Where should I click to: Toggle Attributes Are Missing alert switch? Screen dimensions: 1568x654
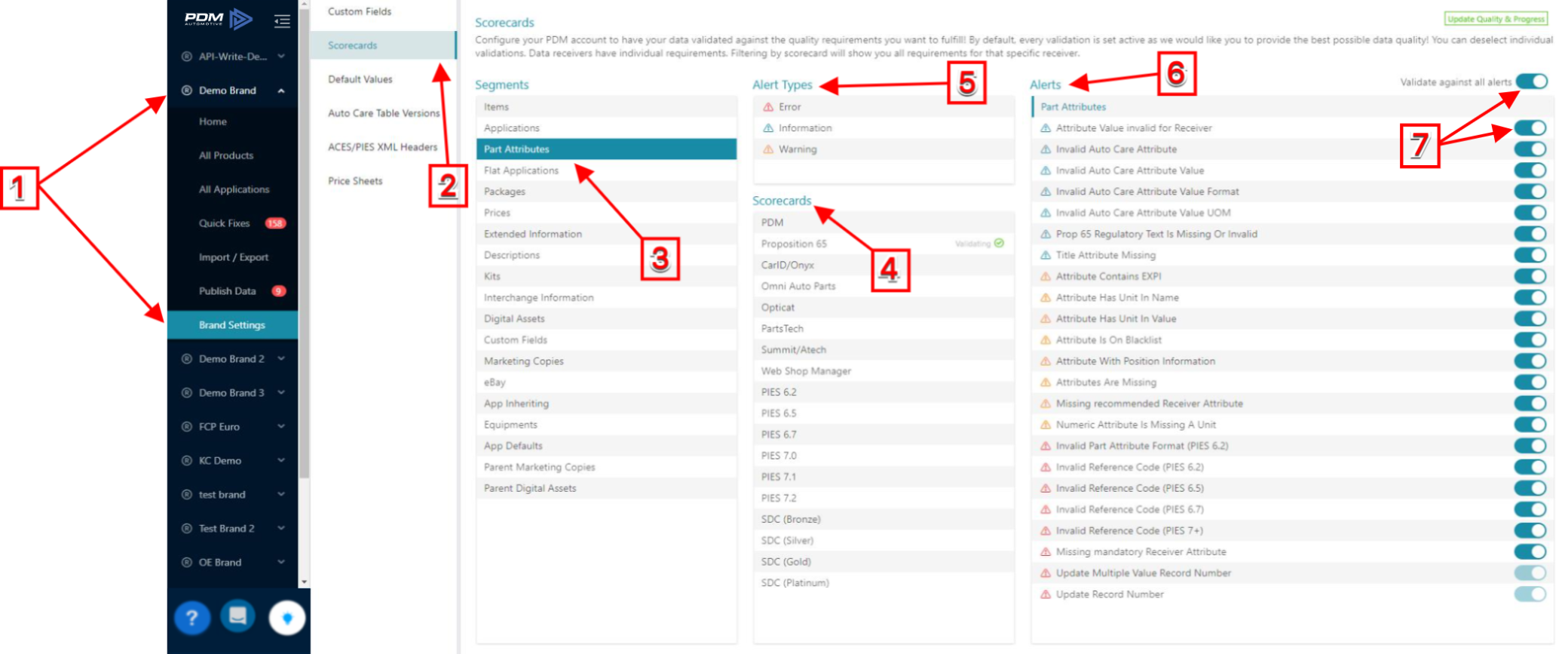point(1530,382)
